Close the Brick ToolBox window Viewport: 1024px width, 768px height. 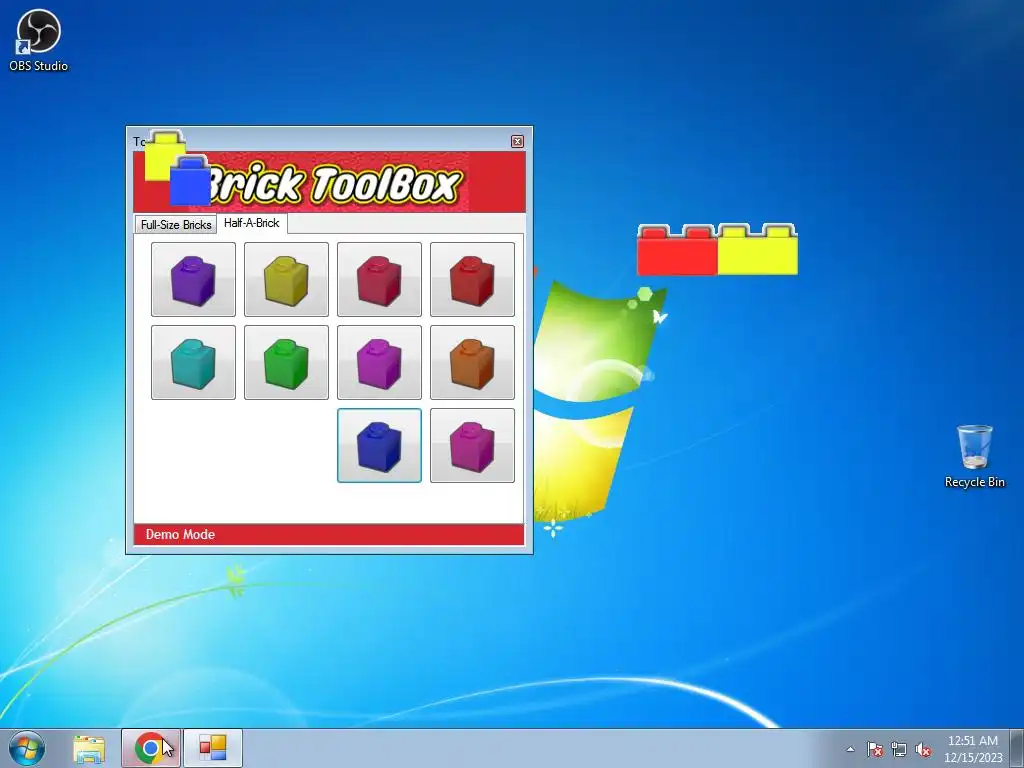click(x=517, y=141)
